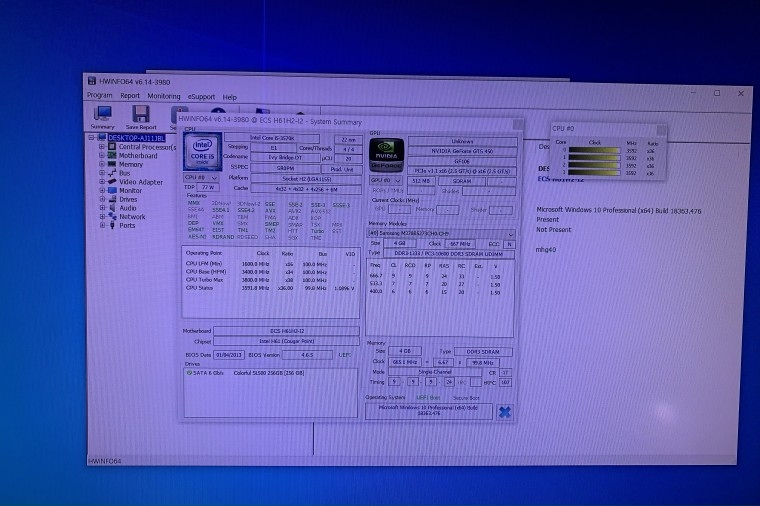The width and height of the screenshot is (760, 506).
Task: Select the Video Adapter card icon
Action: click(x=112, y=181)
